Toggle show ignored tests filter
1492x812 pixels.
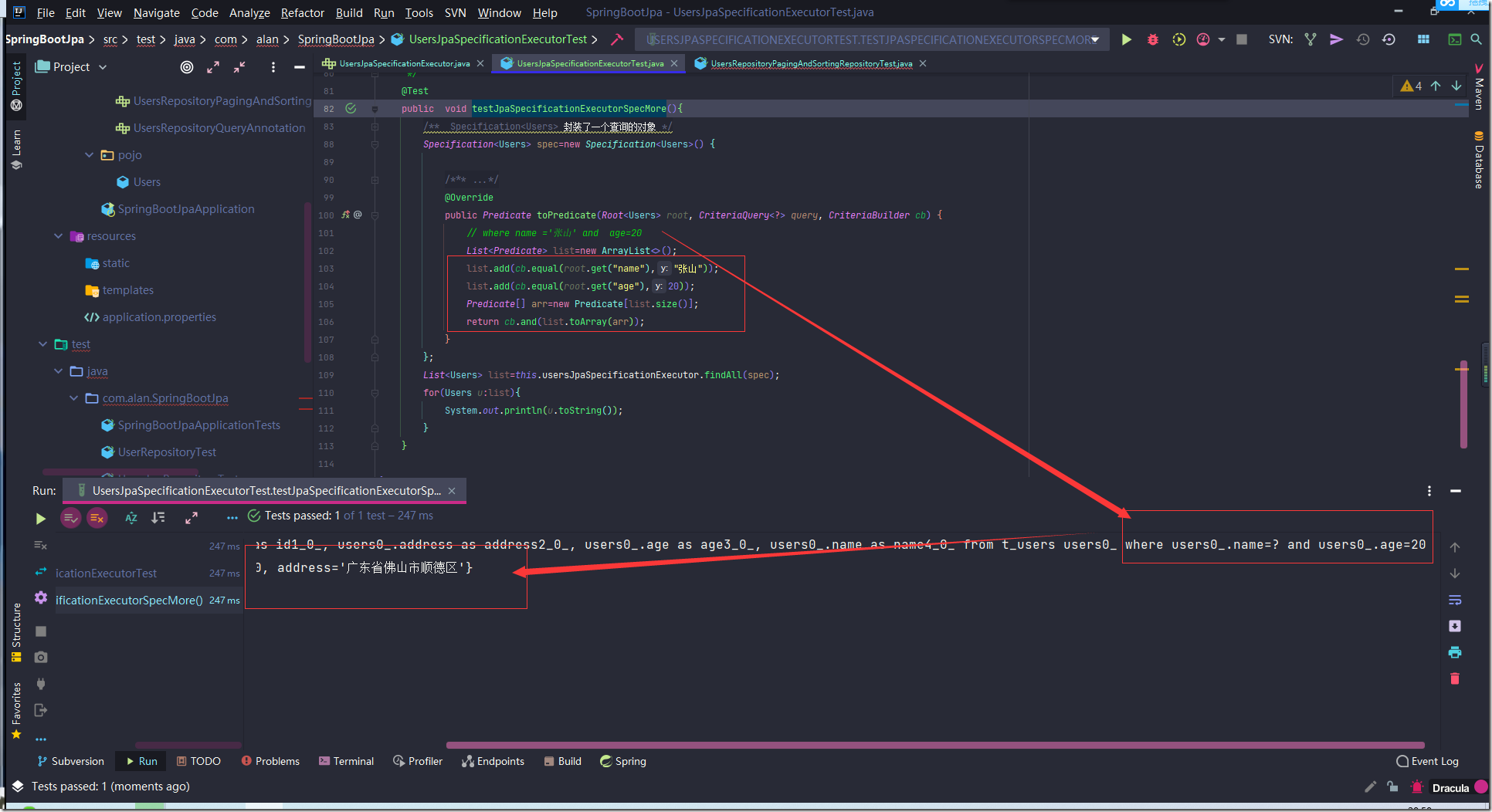(97, 518)
